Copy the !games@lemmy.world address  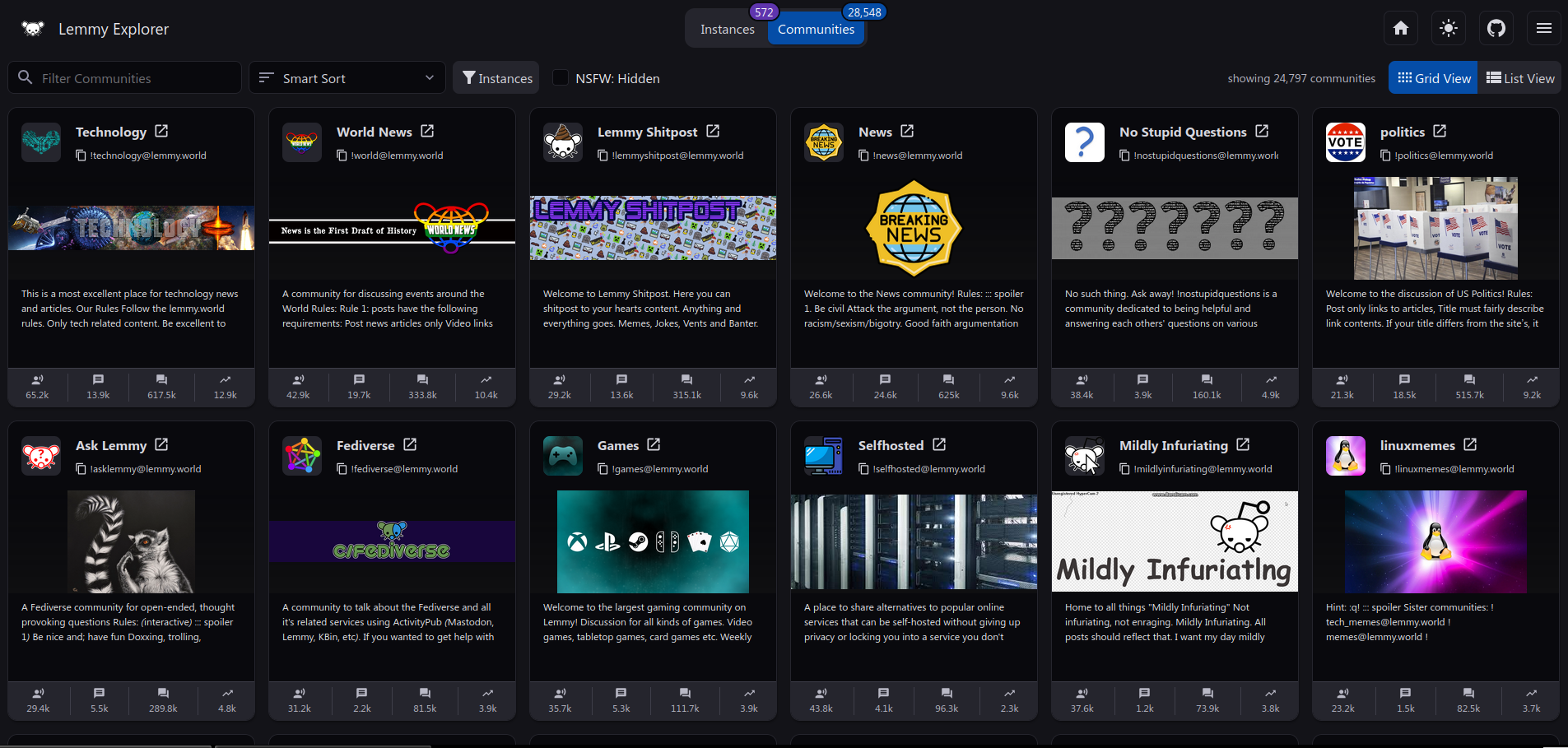pyautogui.click(x=603, y=469)
